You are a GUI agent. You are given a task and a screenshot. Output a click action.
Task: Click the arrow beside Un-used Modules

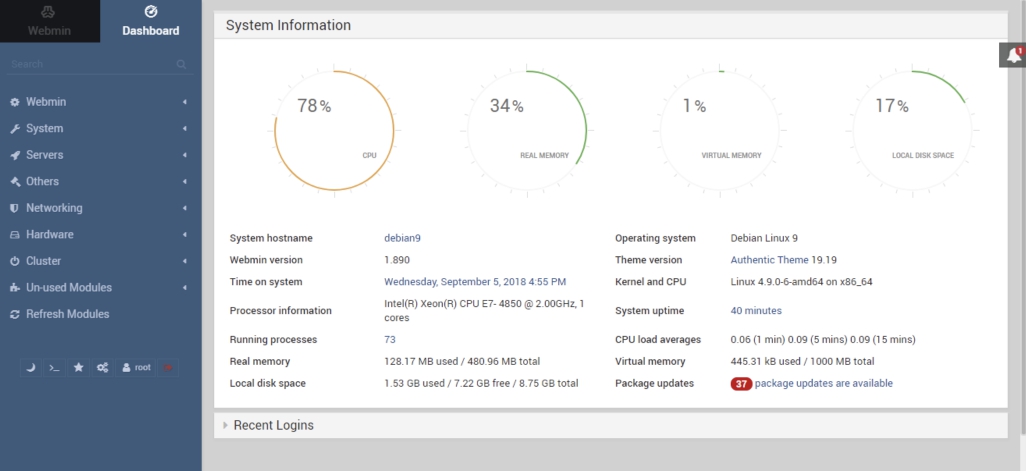(185, 287)
